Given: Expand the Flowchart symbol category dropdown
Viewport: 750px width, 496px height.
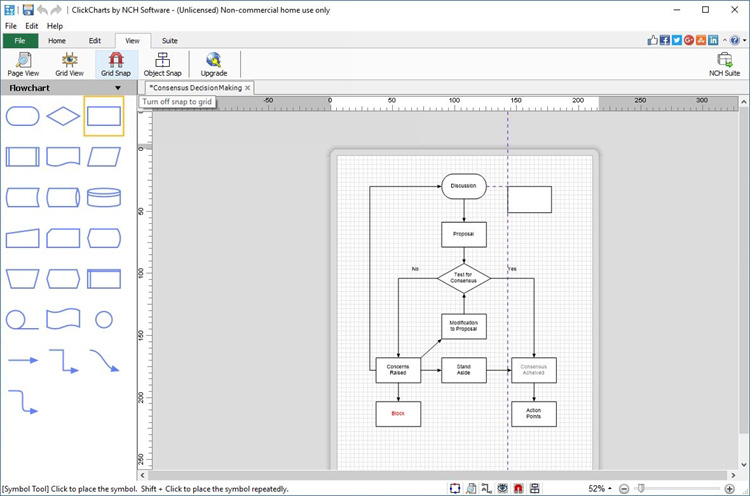Looking at the screenshot, I should pos(118,88).
